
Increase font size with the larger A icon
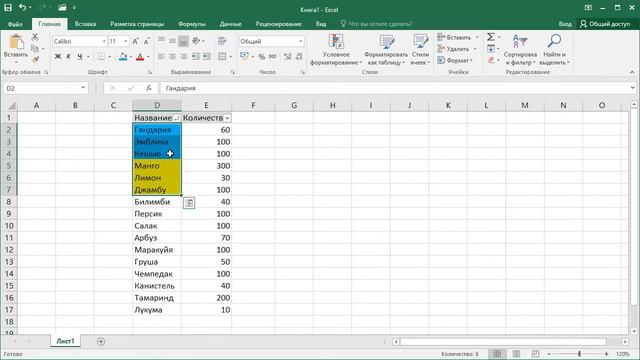pyautogui.click(x=136, y=41)
